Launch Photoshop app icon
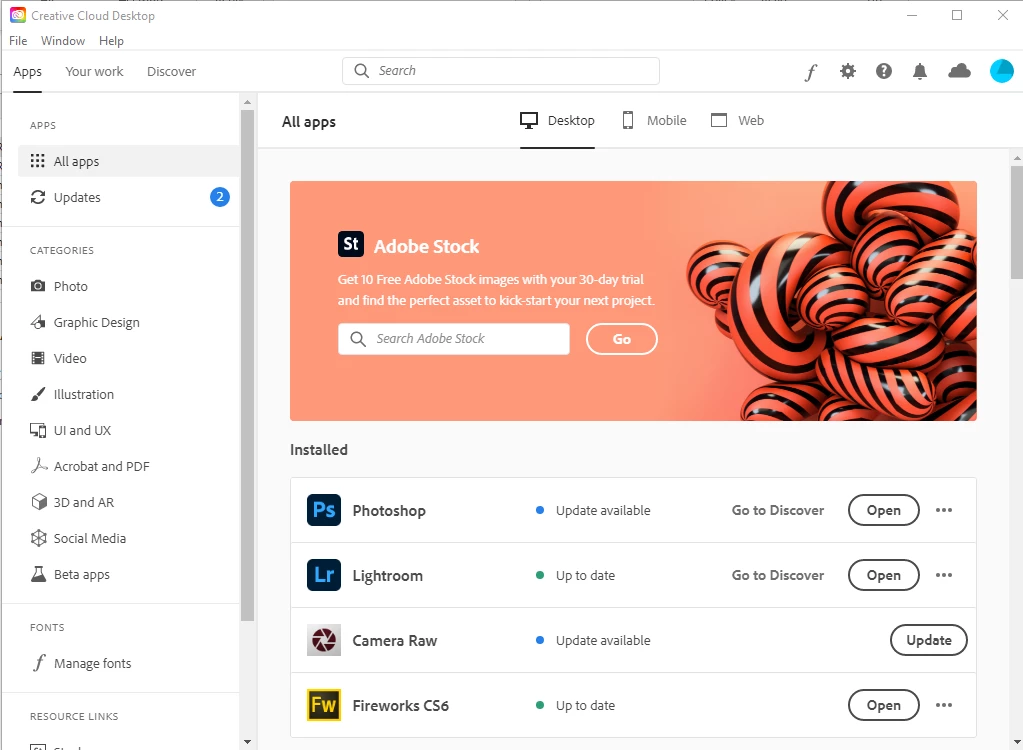 [x=324, y=510]
